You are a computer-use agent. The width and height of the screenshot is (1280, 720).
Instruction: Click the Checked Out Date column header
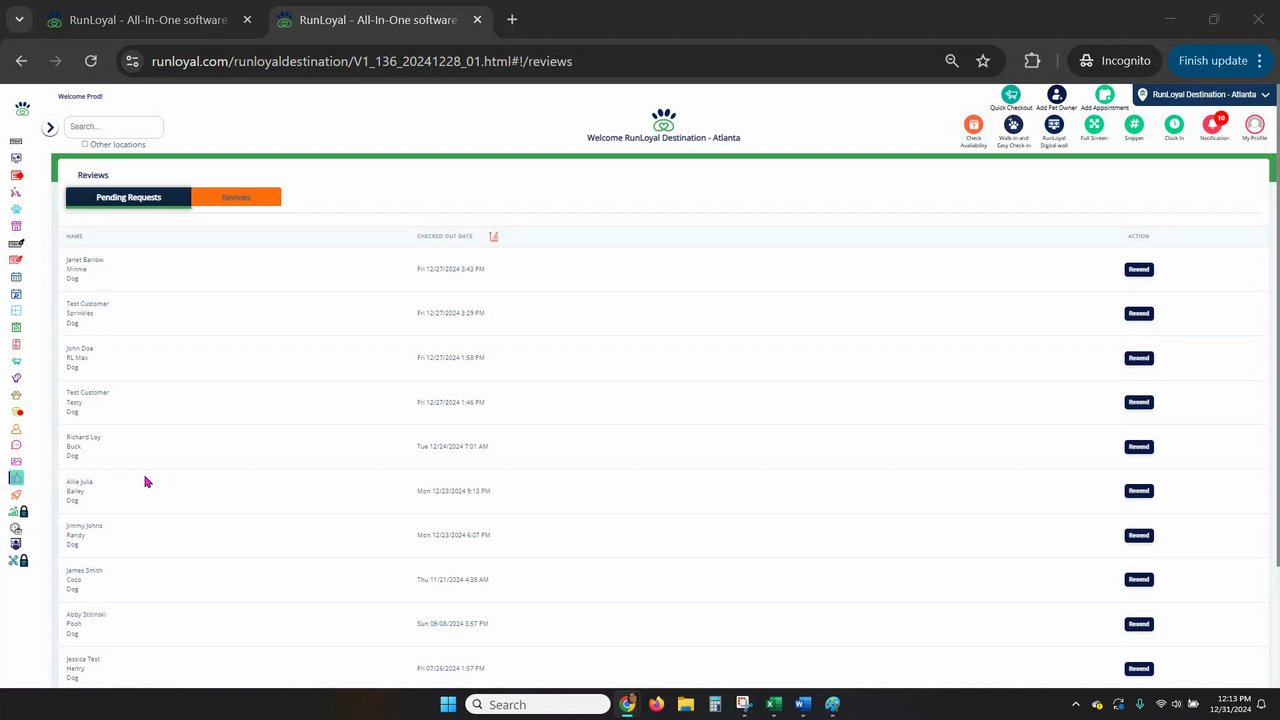(x=445, y=236)
